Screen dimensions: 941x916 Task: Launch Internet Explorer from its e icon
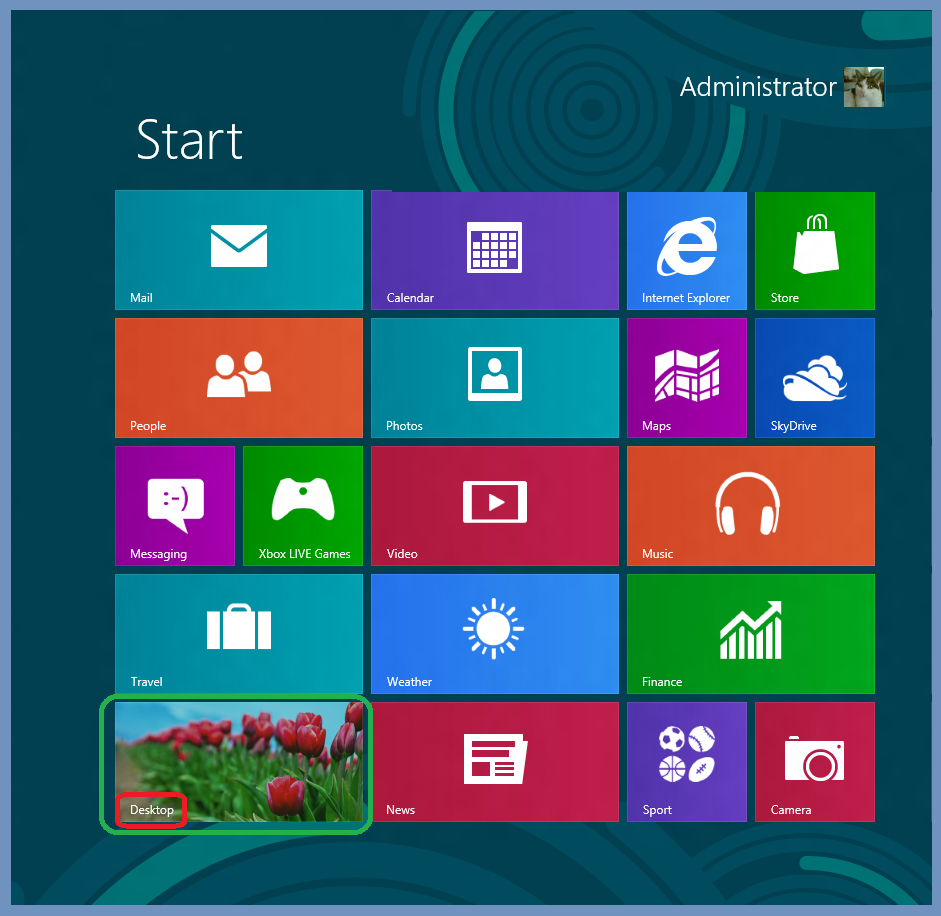click(x=687, y=246)
